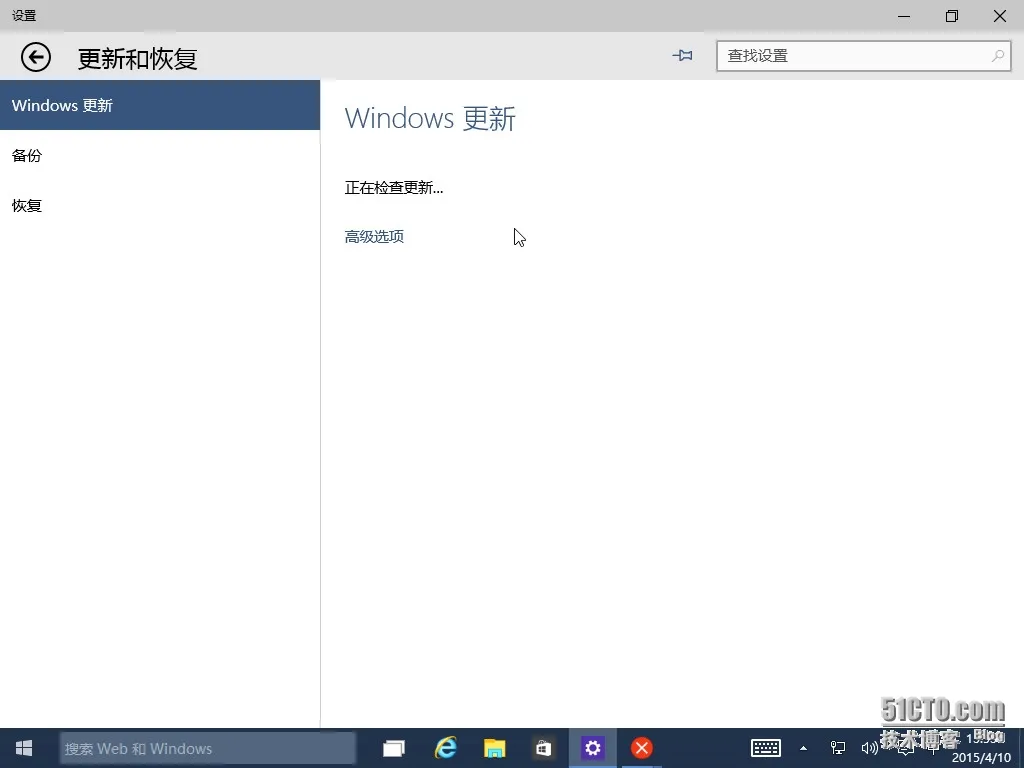Image resolution: width=1024 pixels, height=768 pixels.
Task: Launch Internet Explorer from the taskbar
Action: (x=445, y=748)
